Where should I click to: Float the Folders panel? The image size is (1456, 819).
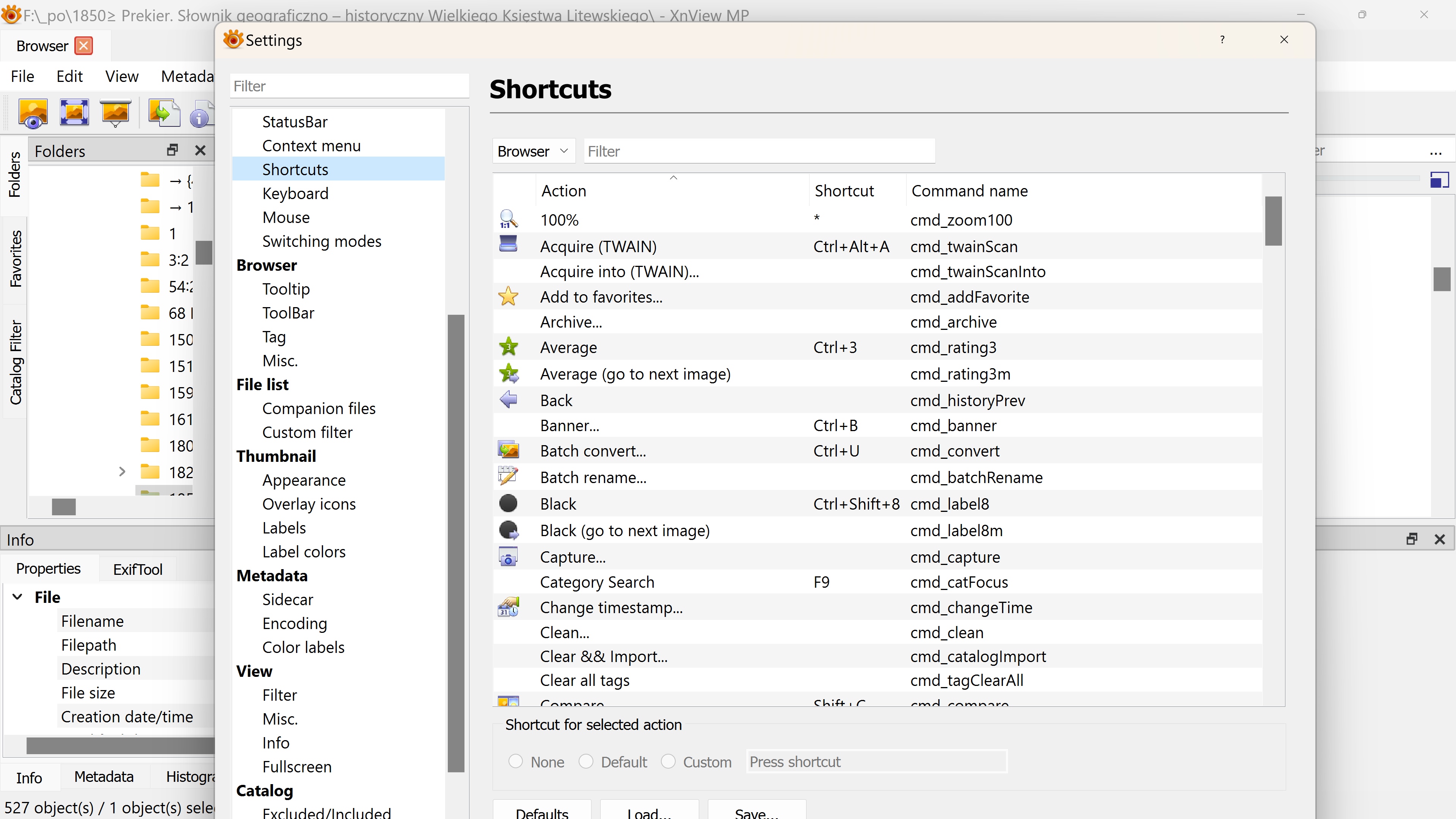173,150
